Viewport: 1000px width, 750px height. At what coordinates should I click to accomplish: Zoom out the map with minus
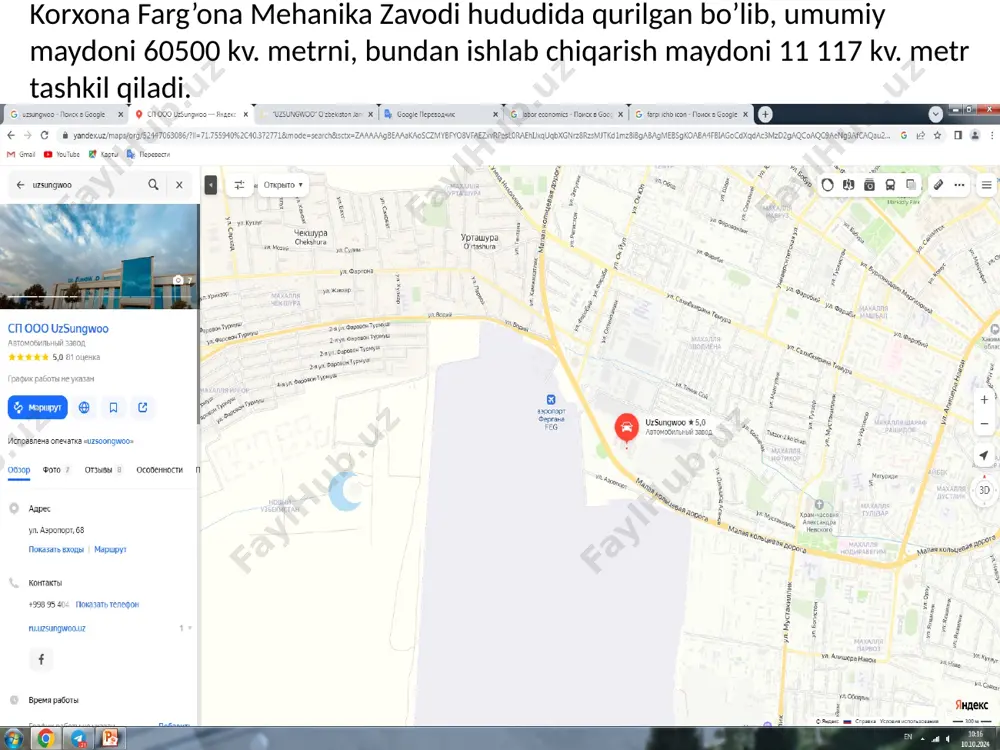click(984, 423)
